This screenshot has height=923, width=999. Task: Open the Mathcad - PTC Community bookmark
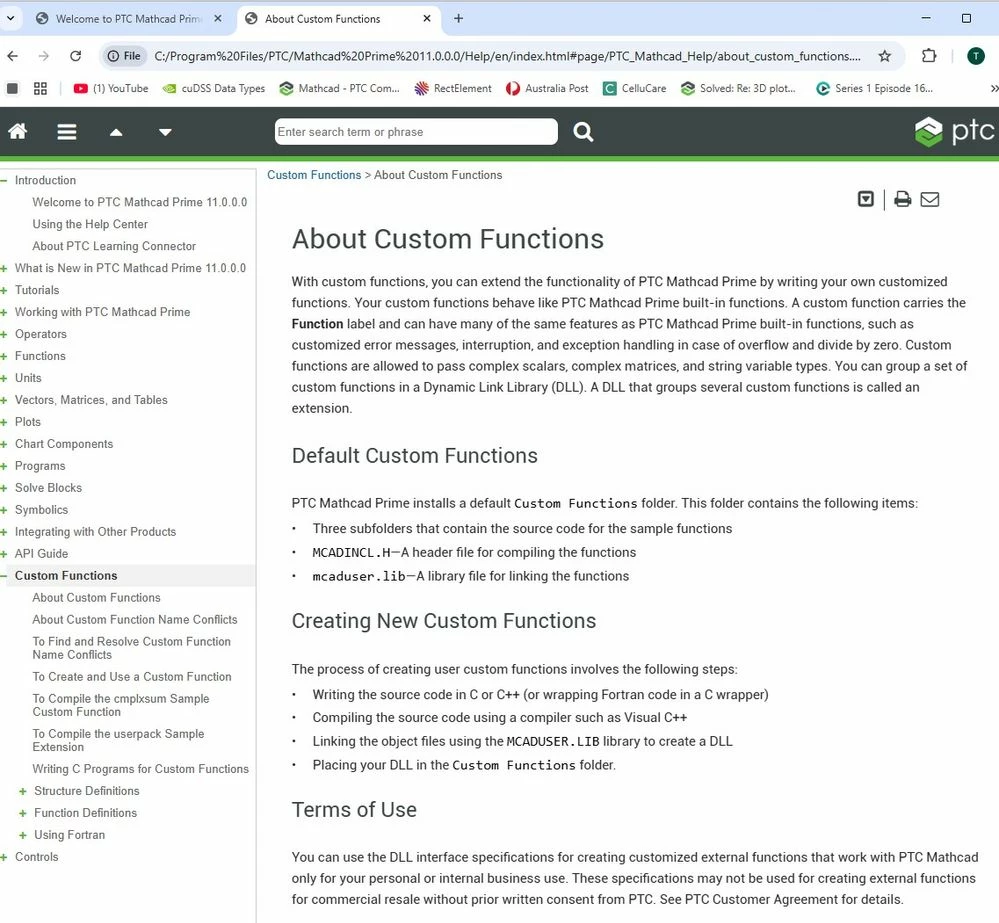340,89
